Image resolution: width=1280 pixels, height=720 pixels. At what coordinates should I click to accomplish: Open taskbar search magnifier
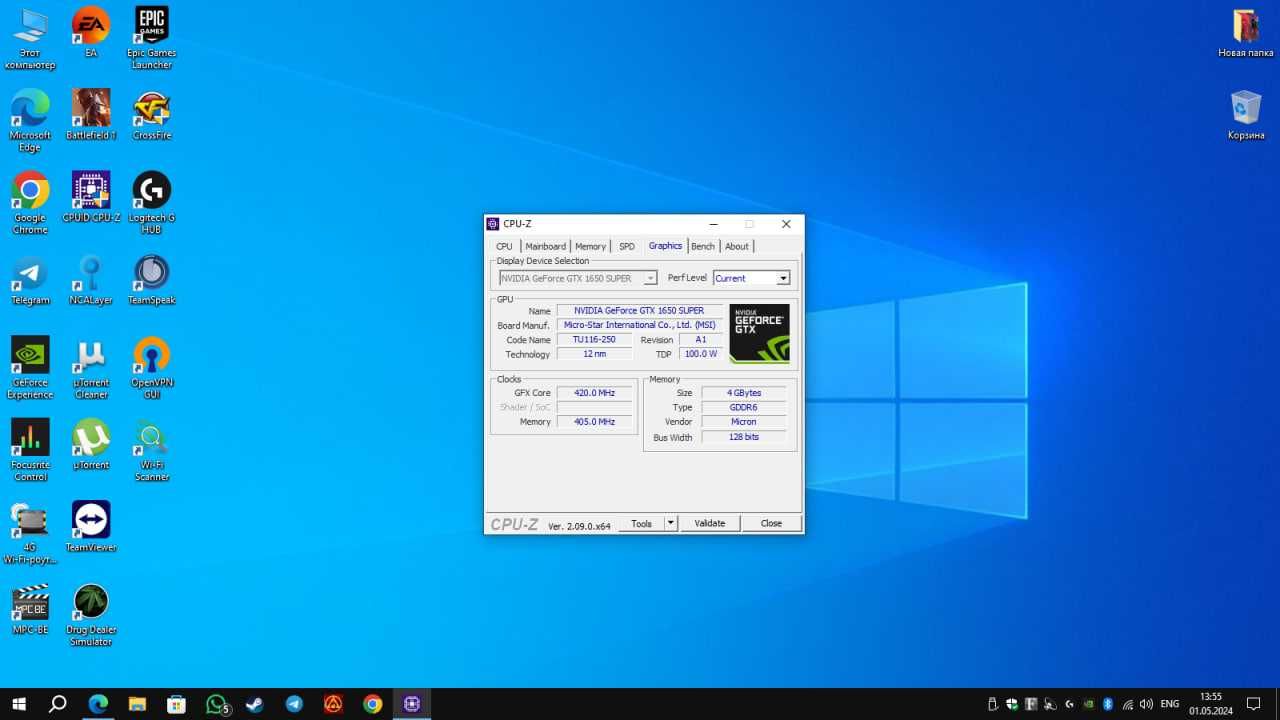tap(58, 704)
